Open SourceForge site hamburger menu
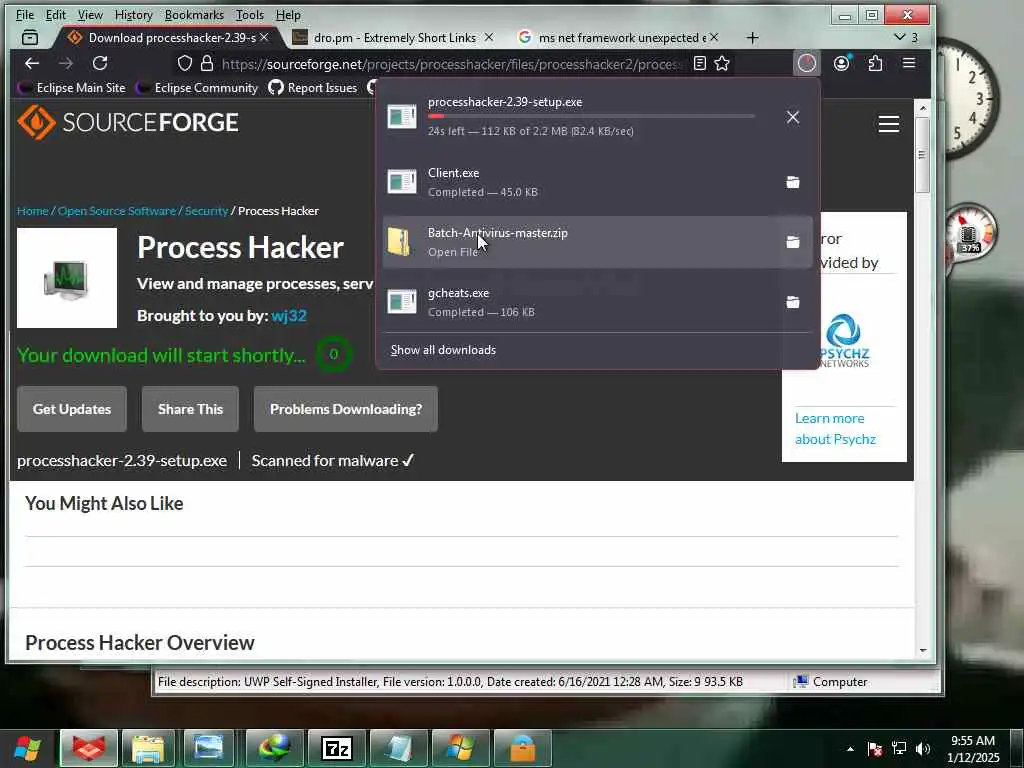Image resolution: width=1024 pixels, height=768 pixels. (x=889, y=124)
